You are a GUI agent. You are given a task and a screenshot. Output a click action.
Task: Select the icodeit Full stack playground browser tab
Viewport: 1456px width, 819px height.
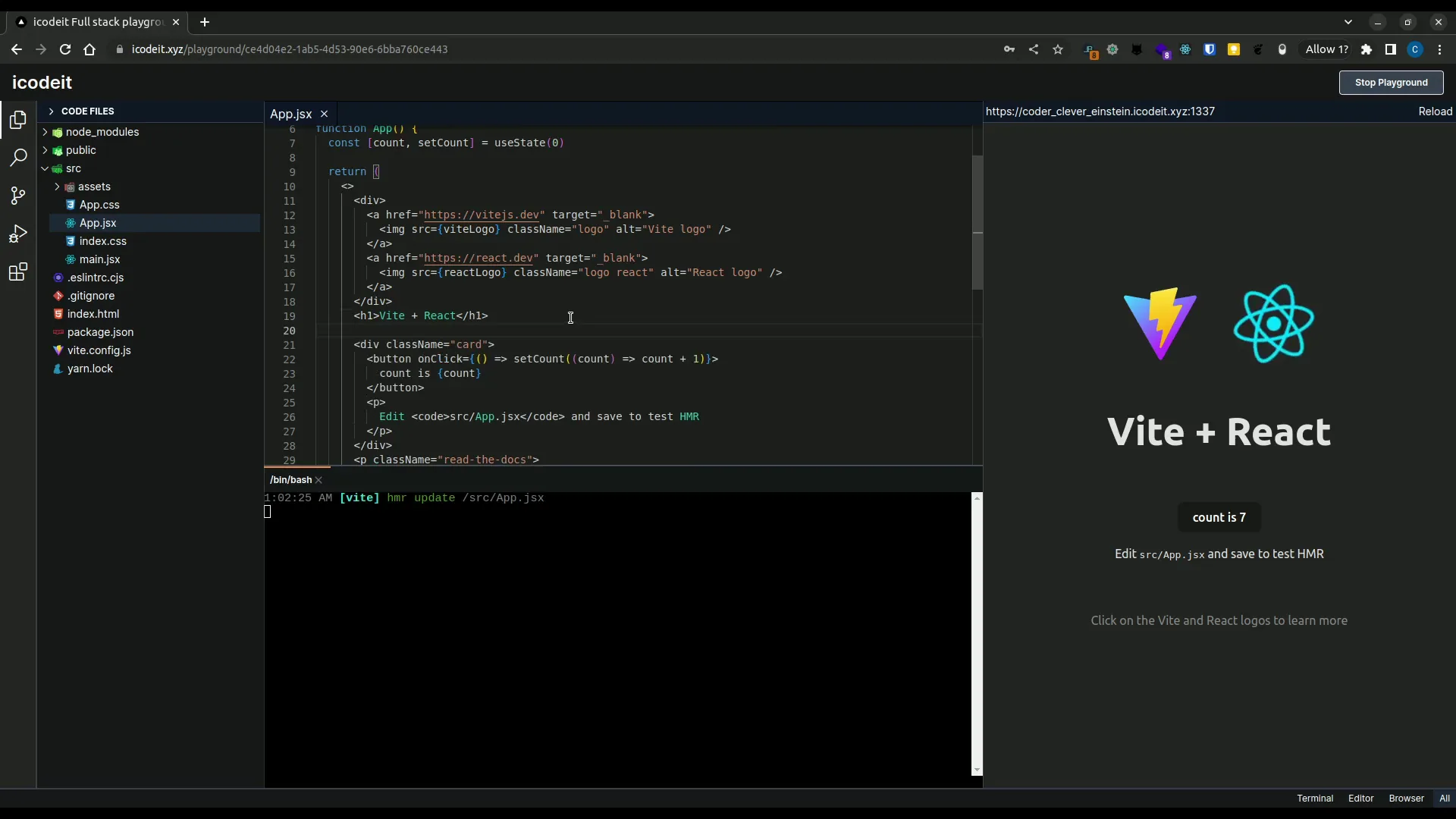click(x=97, y=22)
